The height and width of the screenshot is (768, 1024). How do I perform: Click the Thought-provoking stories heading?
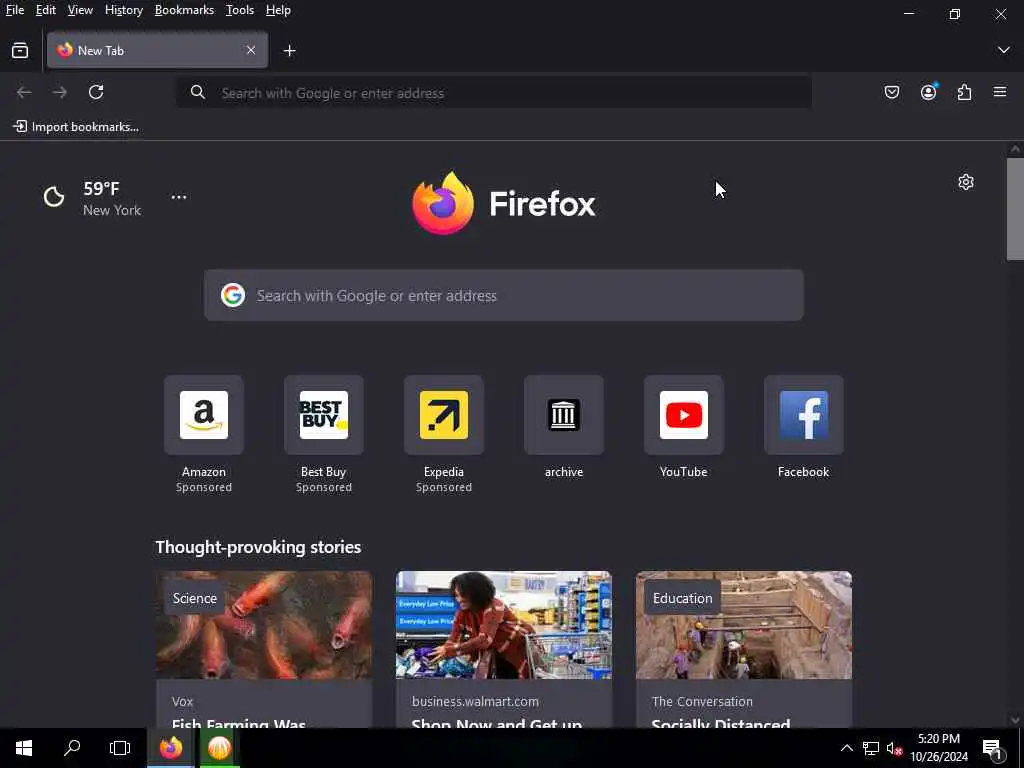pos(259,547)
